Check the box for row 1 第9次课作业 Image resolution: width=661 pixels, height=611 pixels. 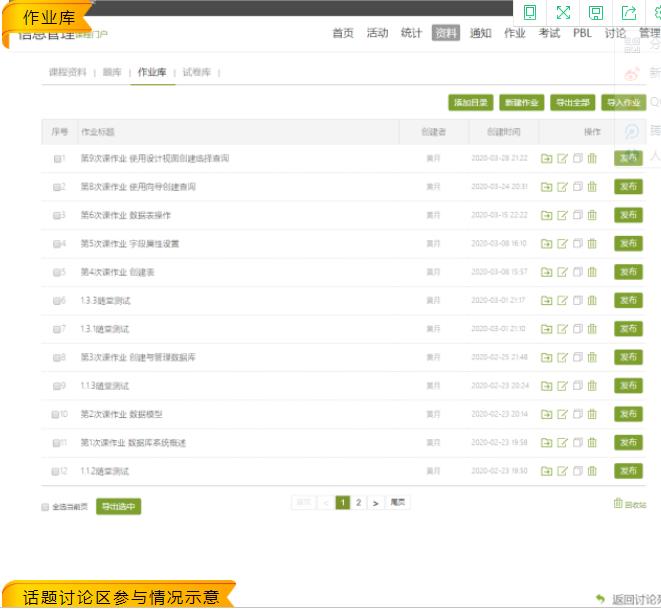pyautogui.click(x=57, y=159)
